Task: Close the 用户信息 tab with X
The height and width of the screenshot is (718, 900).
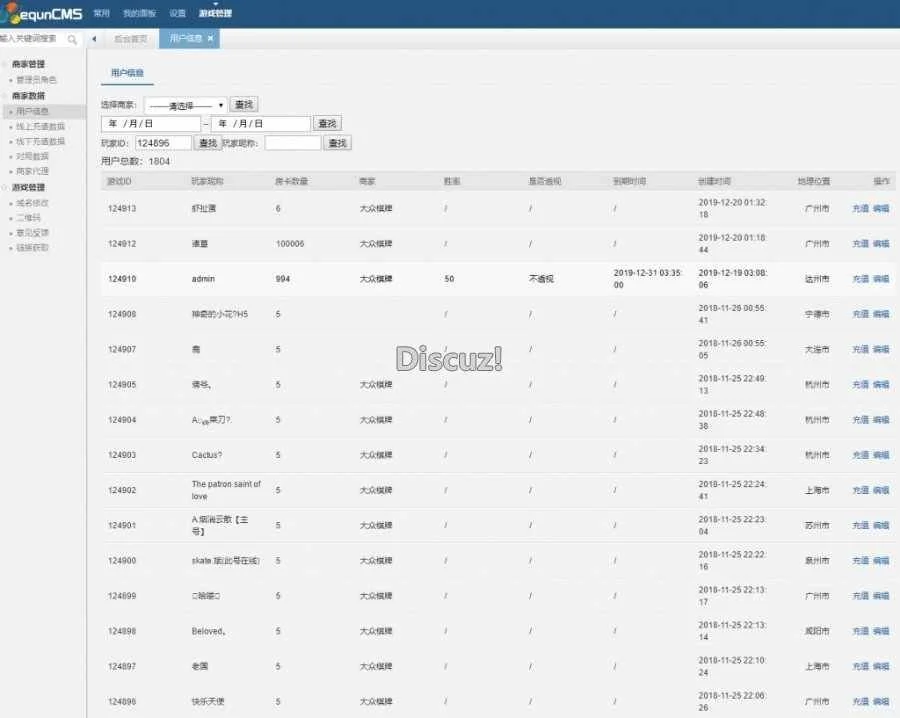Action: click(x=210, y=38)
